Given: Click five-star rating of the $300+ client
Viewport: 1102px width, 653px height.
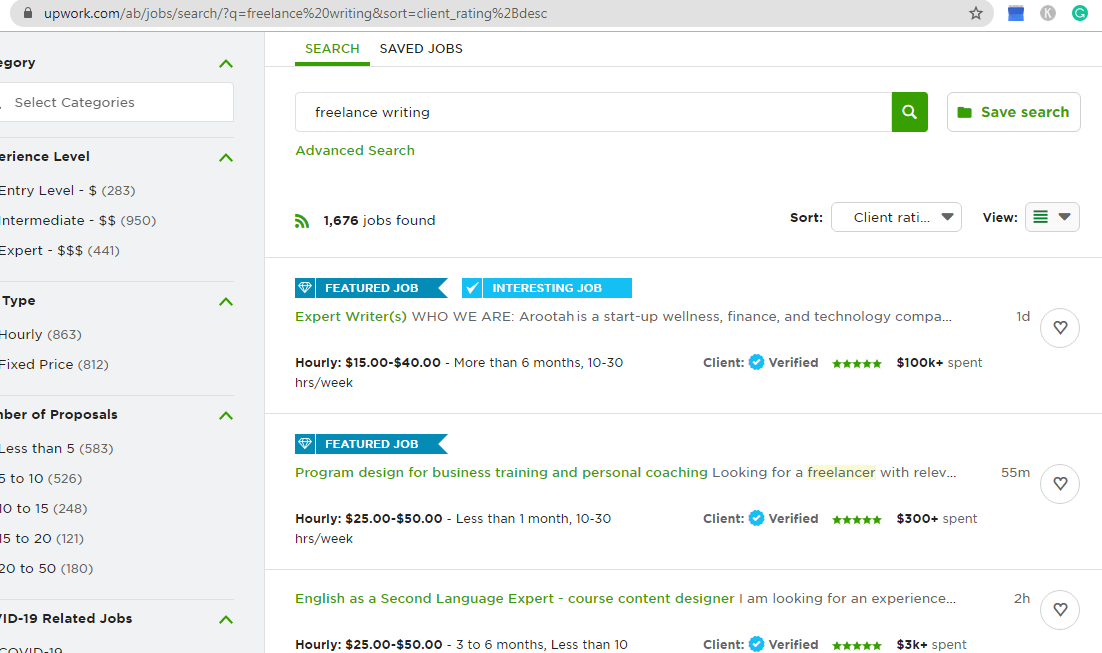Looking at the screenshot, I should 857,519.
